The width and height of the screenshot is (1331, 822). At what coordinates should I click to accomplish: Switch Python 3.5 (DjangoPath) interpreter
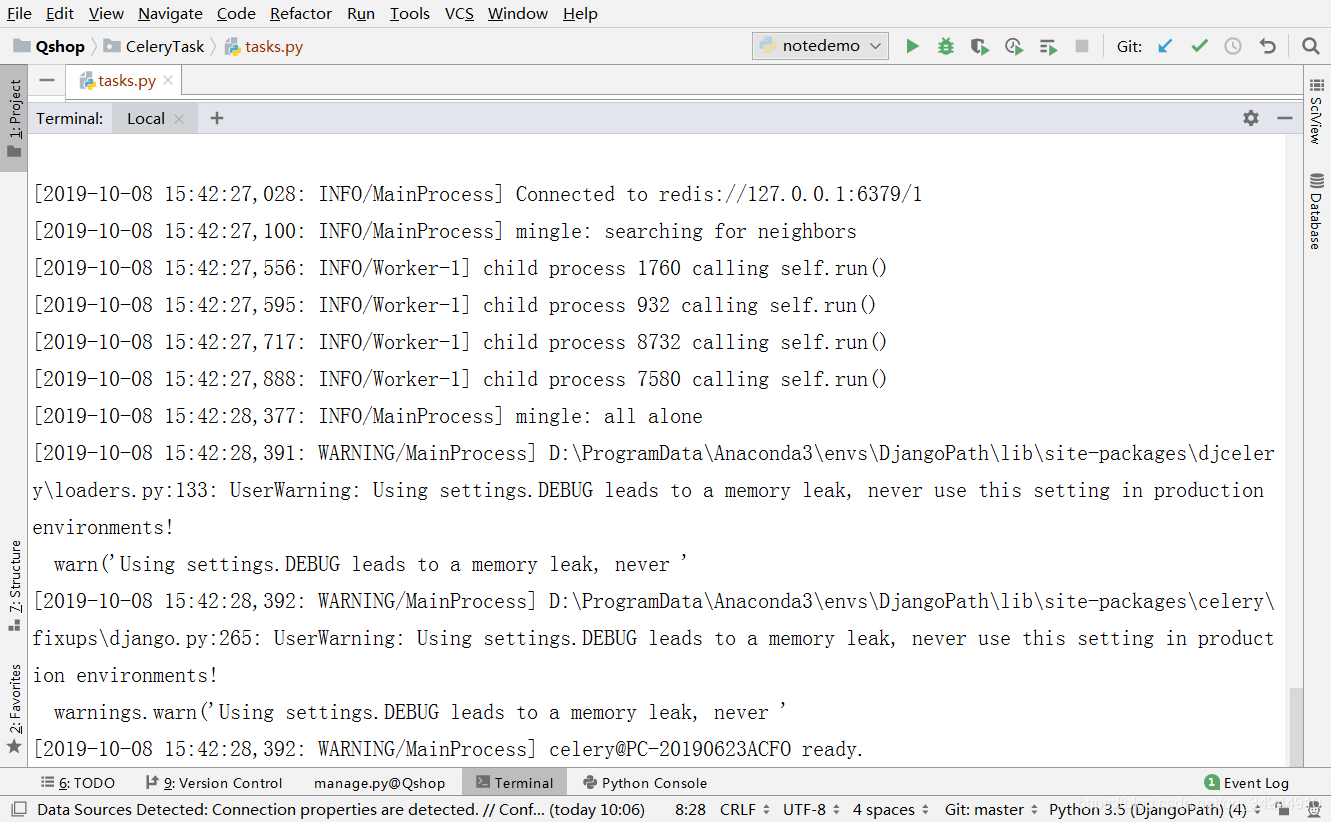(1153, 809)
